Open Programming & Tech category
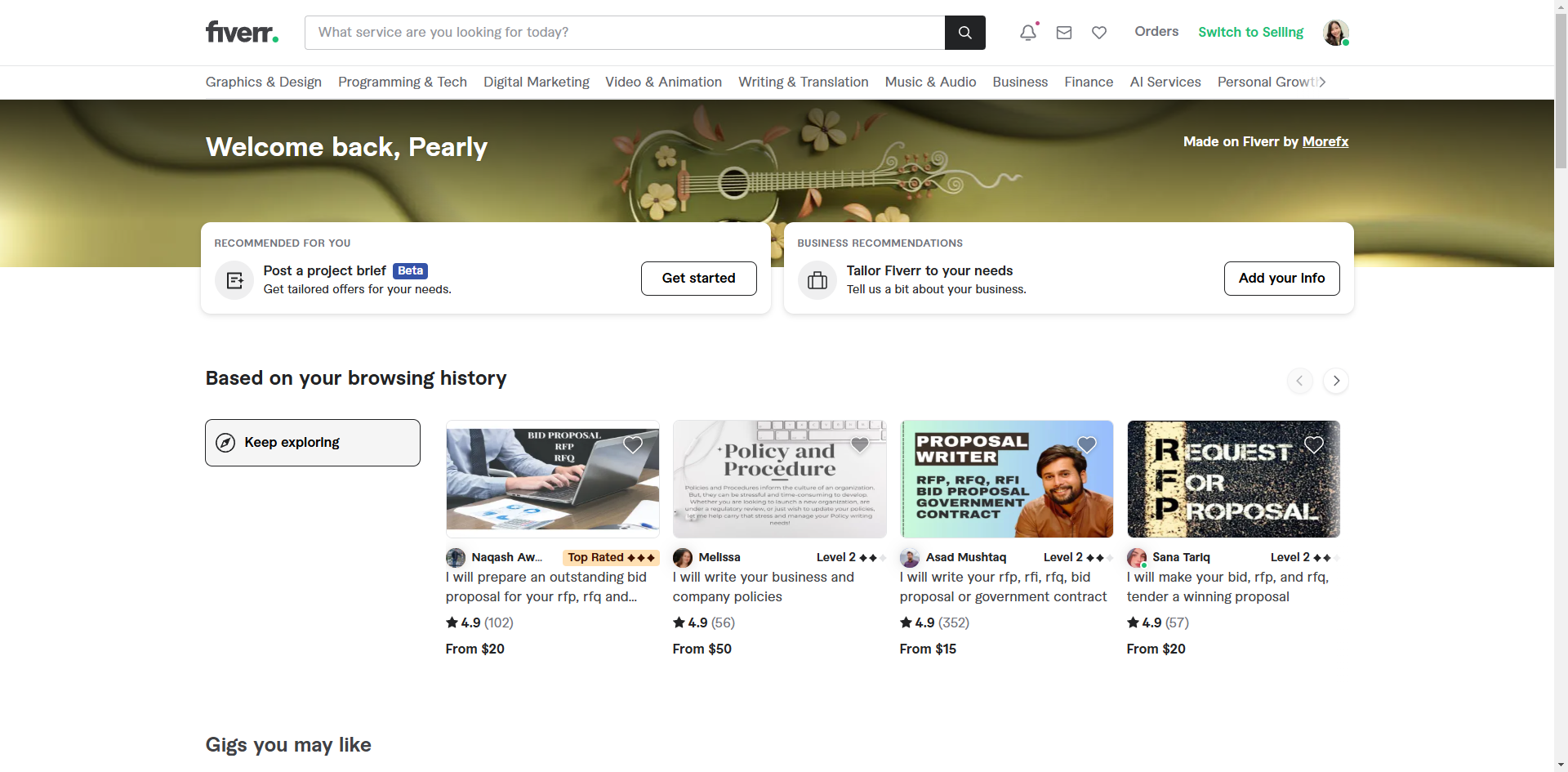 (x=403, y=82)
